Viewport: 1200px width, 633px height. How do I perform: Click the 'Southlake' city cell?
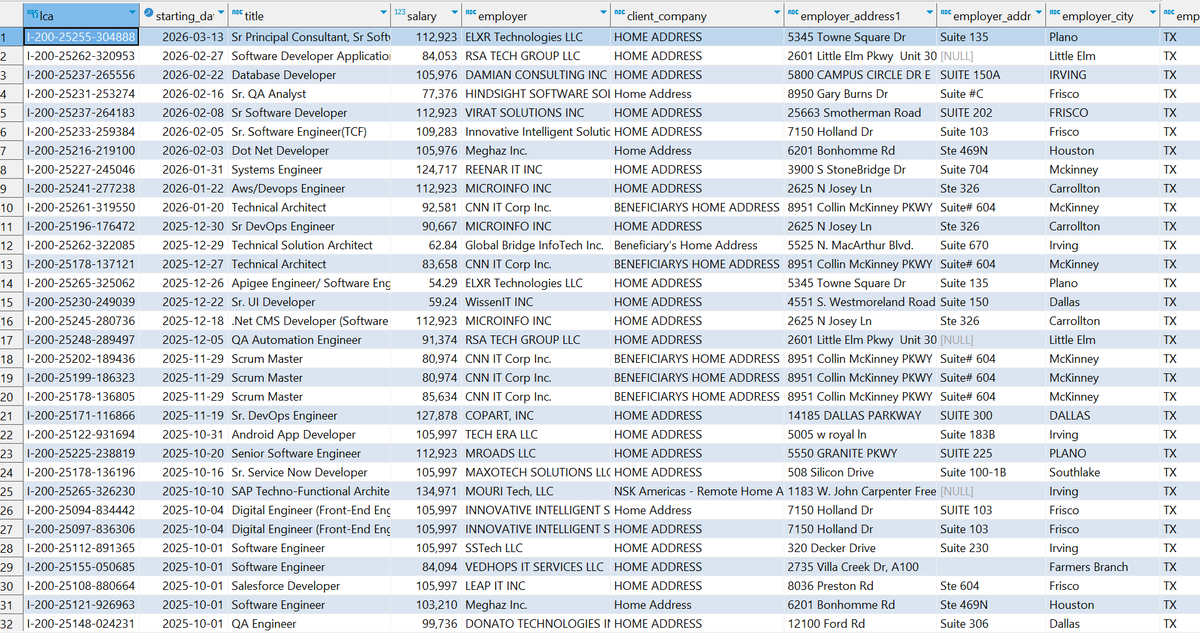1101,472
